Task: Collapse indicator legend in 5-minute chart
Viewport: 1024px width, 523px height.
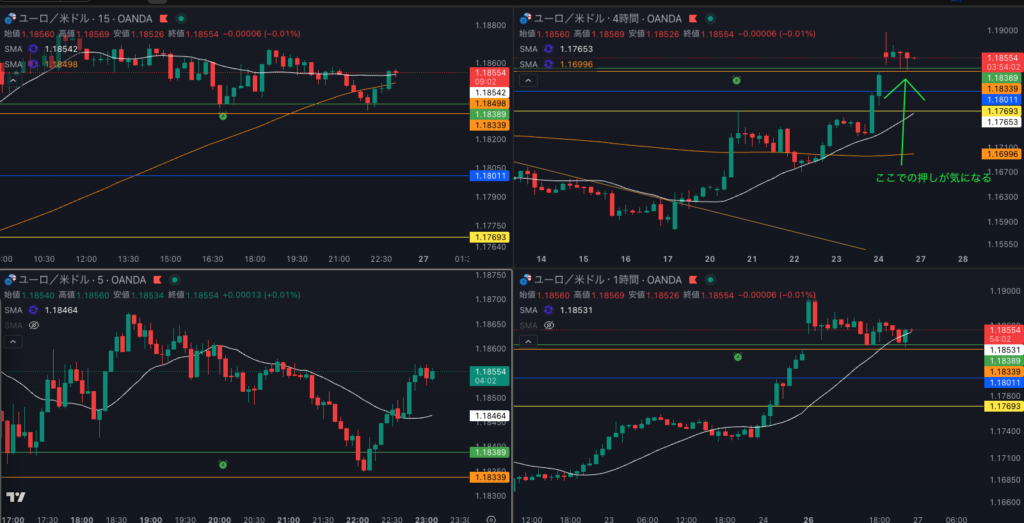Action: click(x=13, y=341)
